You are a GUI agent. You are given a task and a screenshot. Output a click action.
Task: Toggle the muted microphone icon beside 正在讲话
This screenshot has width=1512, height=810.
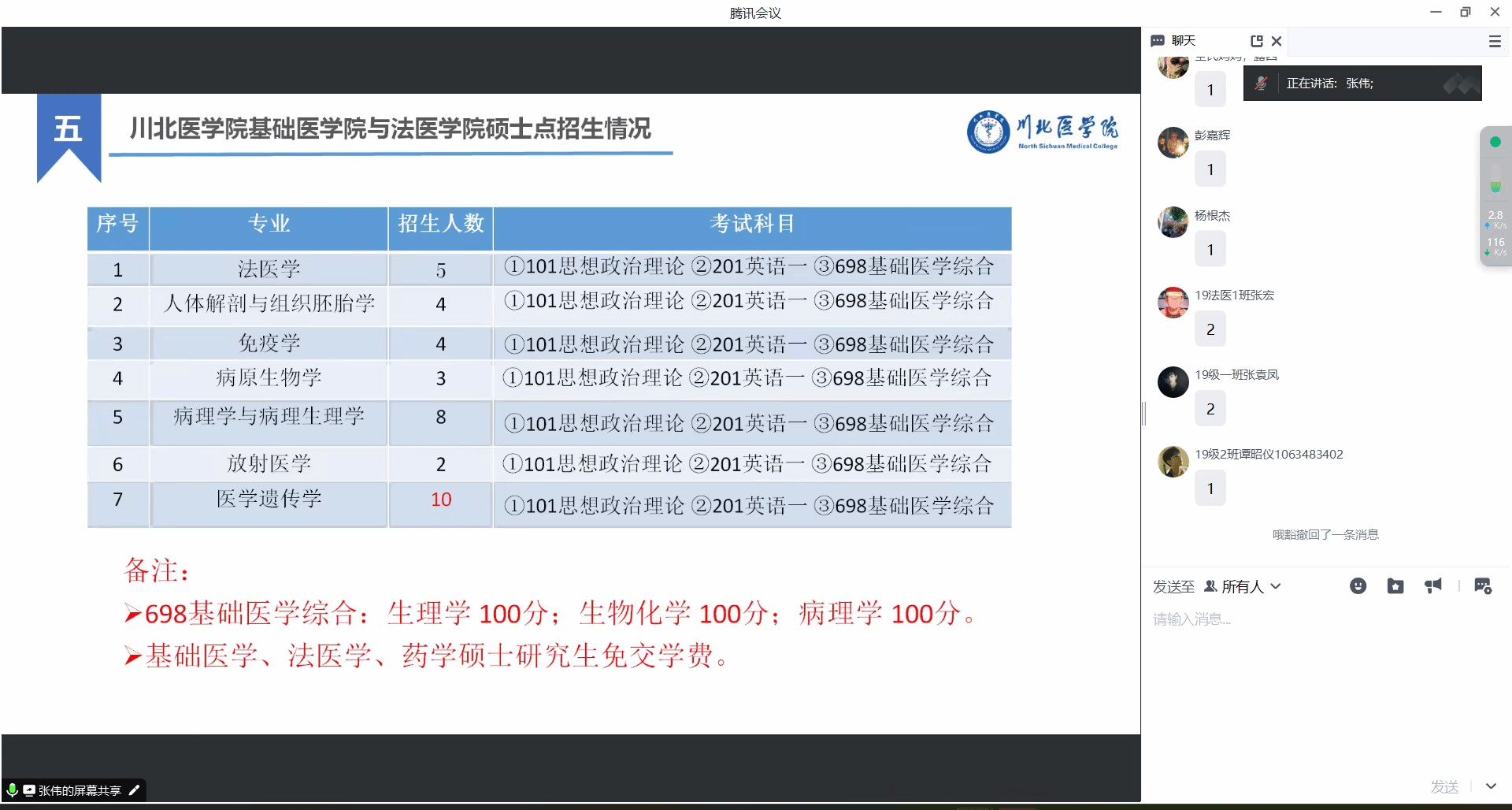(1262, 83)
